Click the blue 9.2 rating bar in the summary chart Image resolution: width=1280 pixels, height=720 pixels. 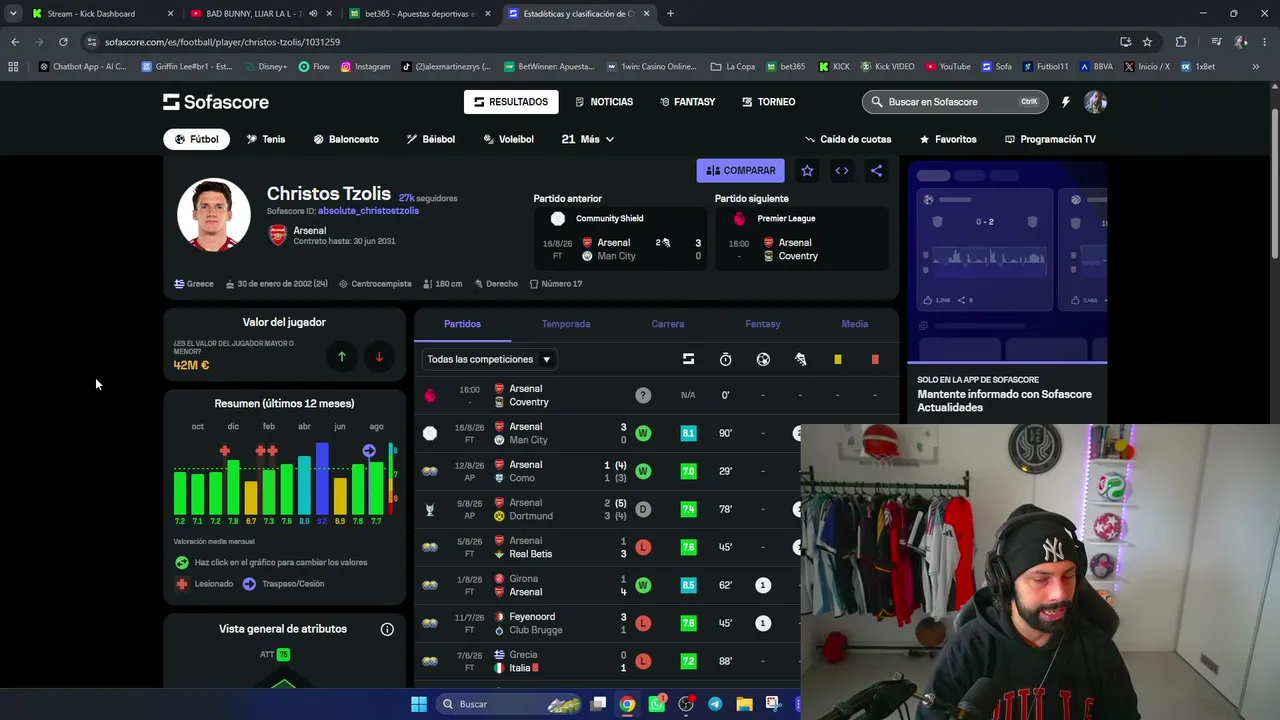tap(322, 478)
